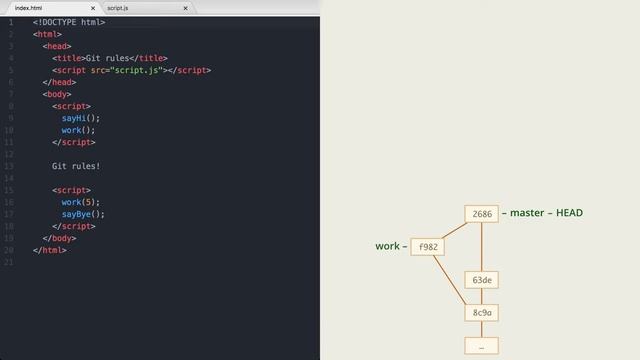Image resolution: width=640 pixels, height=360 pixels.
Task: Click the 'sayHi();' call
Action: (x=81, y=118)
